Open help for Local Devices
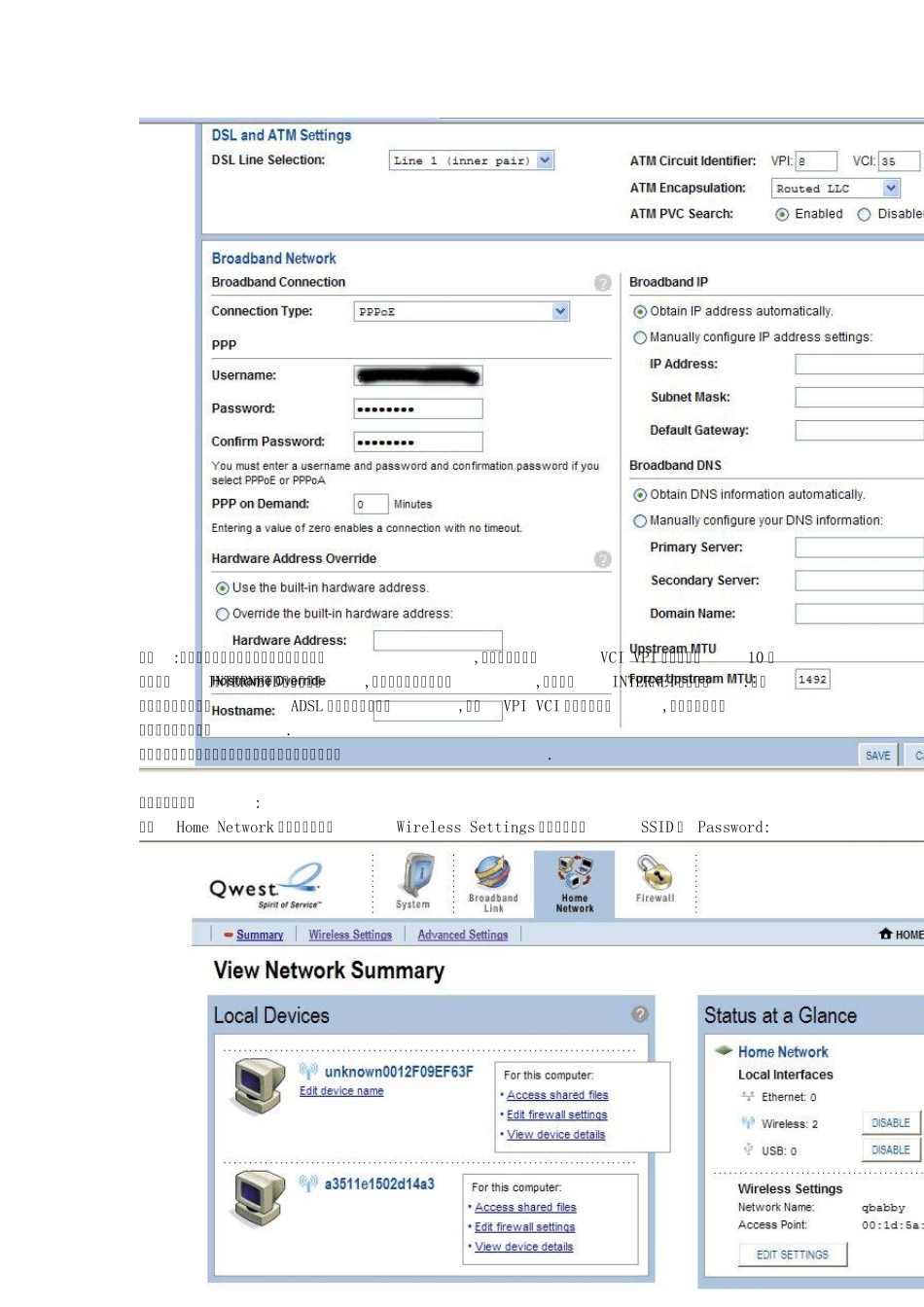Screen dimensions: 924x1307 (x=640, y=1014)
